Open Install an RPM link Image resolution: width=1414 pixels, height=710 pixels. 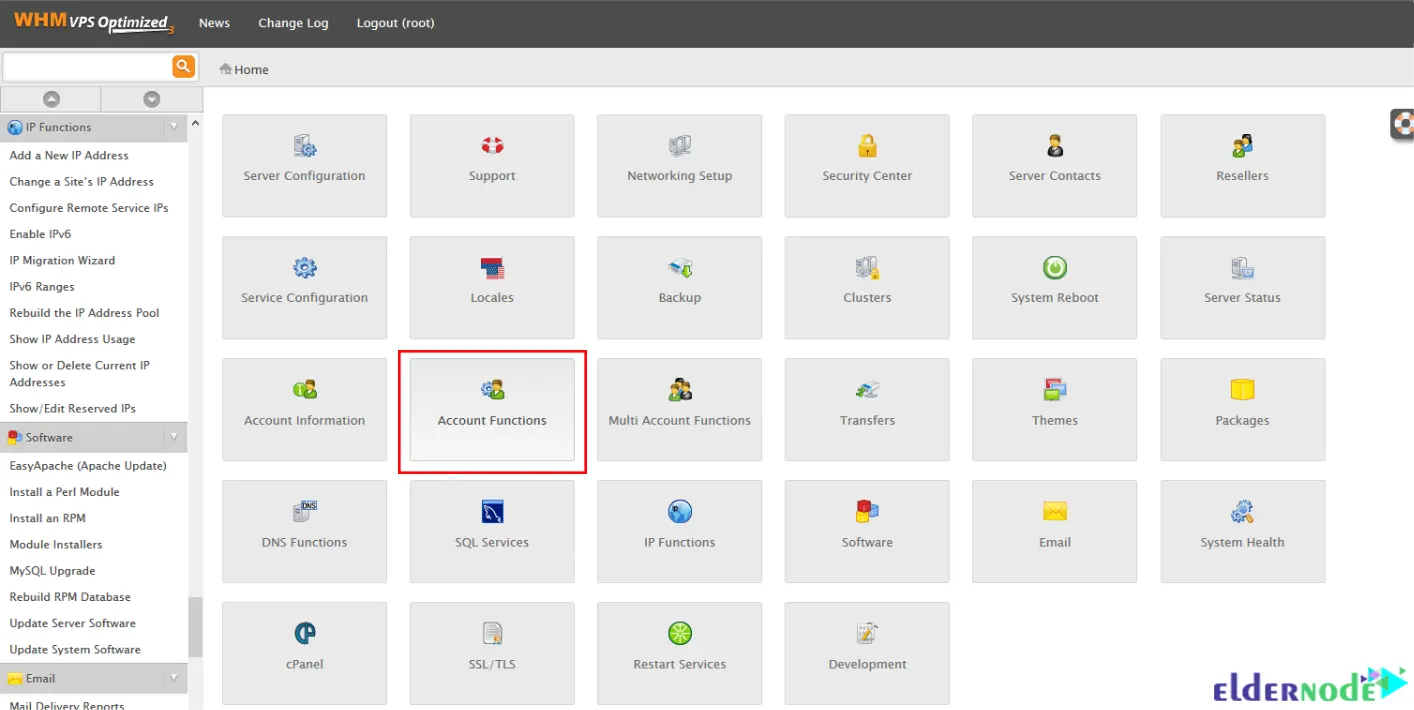pos(48,518)
